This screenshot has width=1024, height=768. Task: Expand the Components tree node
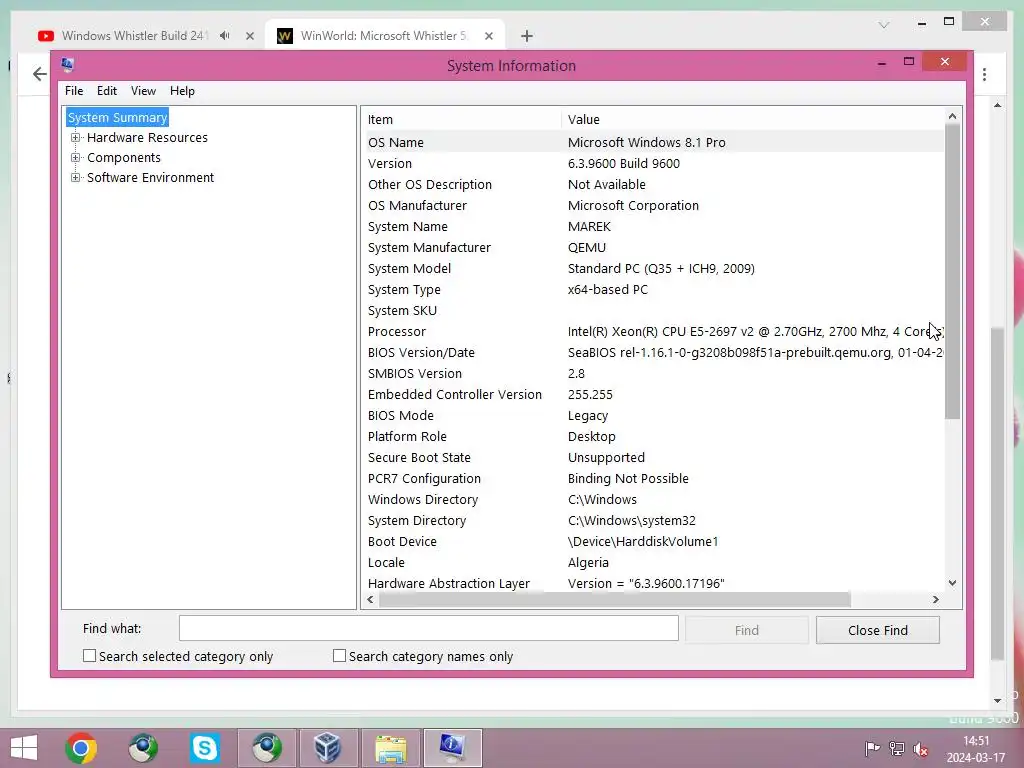(x=76, y=157)
